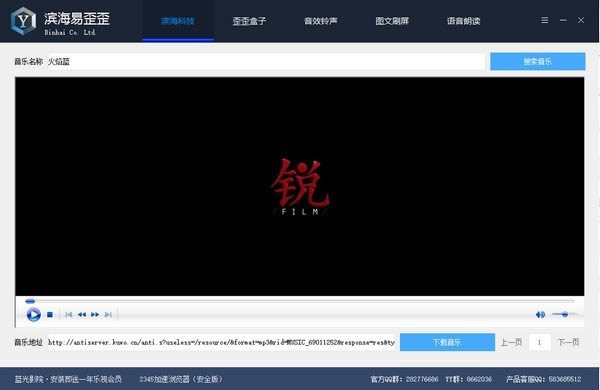This screenshot has width=600, height=390.
Task: Open the 歪歪盒子 tab
Action: pos(249,21)
